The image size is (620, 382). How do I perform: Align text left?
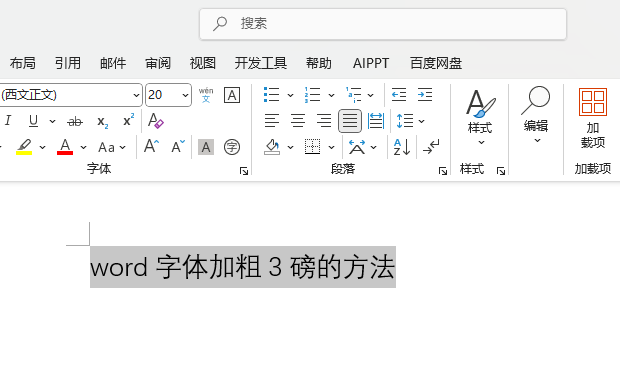[x=272, y=121]
